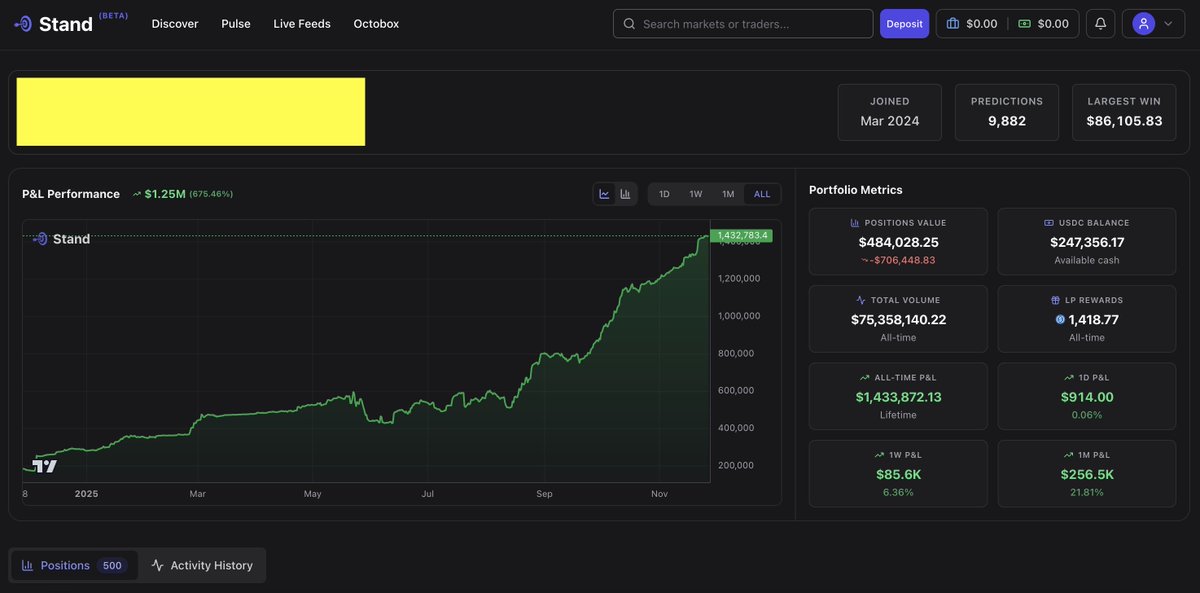Click the TradingView logo on chart

point(45,466)
